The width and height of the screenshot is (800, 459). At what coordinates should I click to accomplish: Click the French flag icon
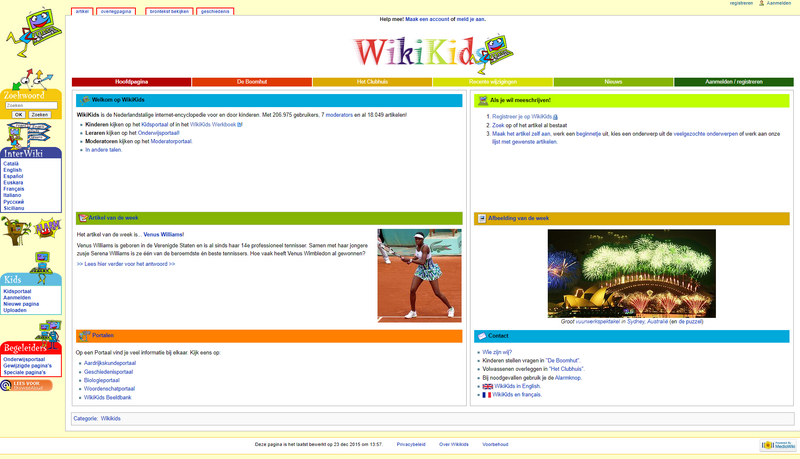[487, 395]
